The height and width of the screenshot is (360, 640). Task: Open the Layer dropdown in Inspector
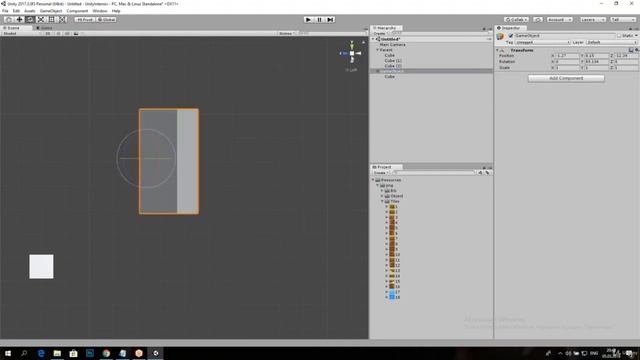pos(611,42)
